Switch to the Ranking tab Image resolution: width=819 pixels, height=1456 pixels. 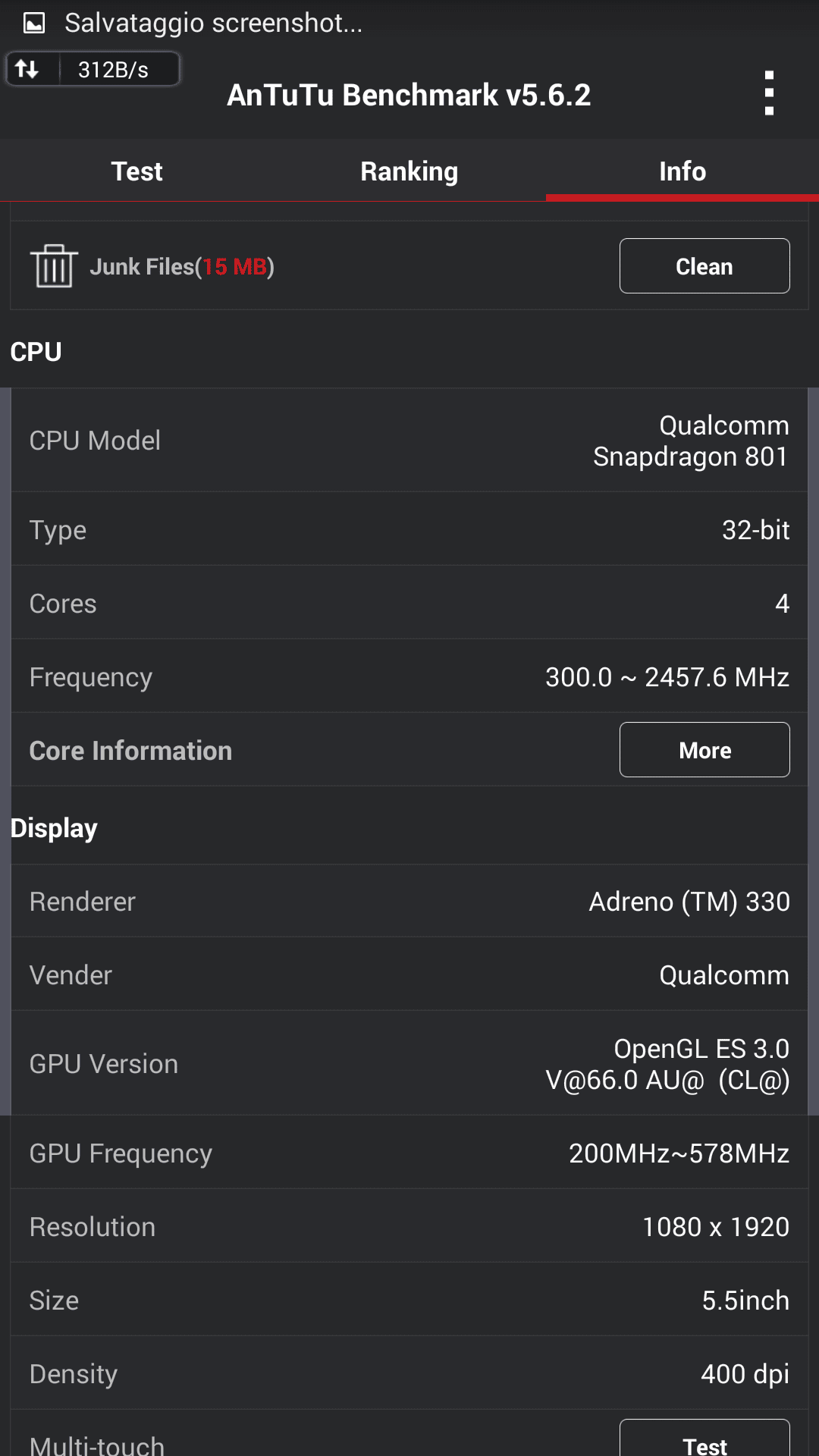click(x=409, y=171)
